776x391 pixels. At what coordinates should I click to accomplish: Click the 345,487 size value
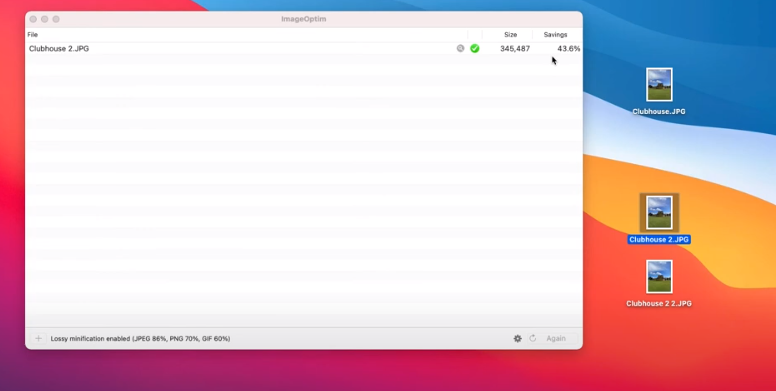(x=515, y=49)
